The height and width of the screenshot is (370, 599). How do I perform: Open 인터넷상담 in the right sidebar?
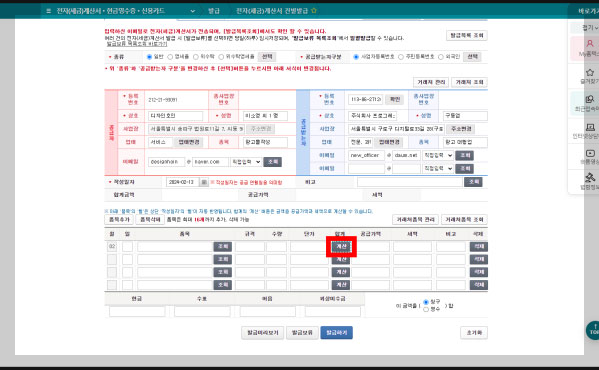(589, 131)
